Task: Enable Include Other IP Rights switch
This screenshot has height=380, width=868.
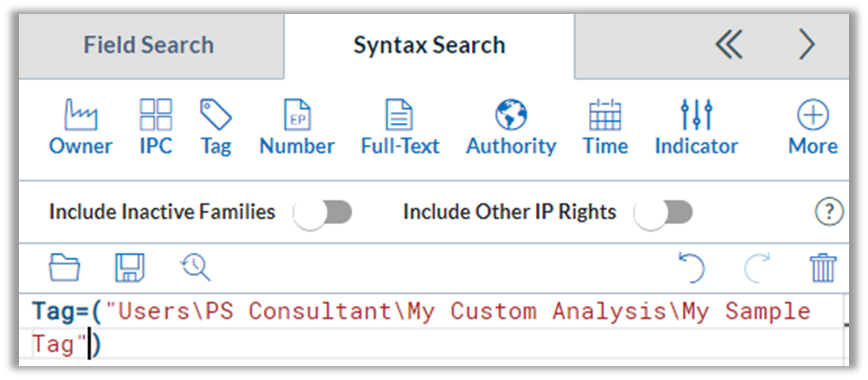Action: pos(663,213)
